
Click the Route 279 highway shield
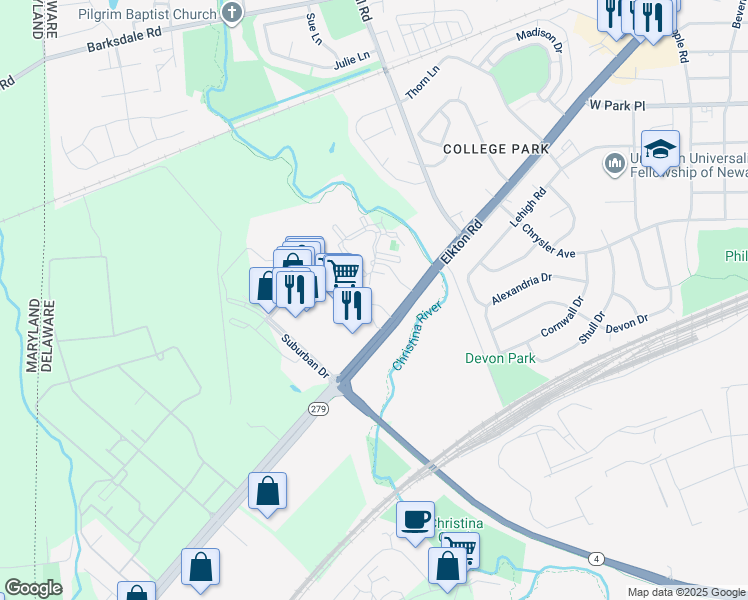(318, 409)
